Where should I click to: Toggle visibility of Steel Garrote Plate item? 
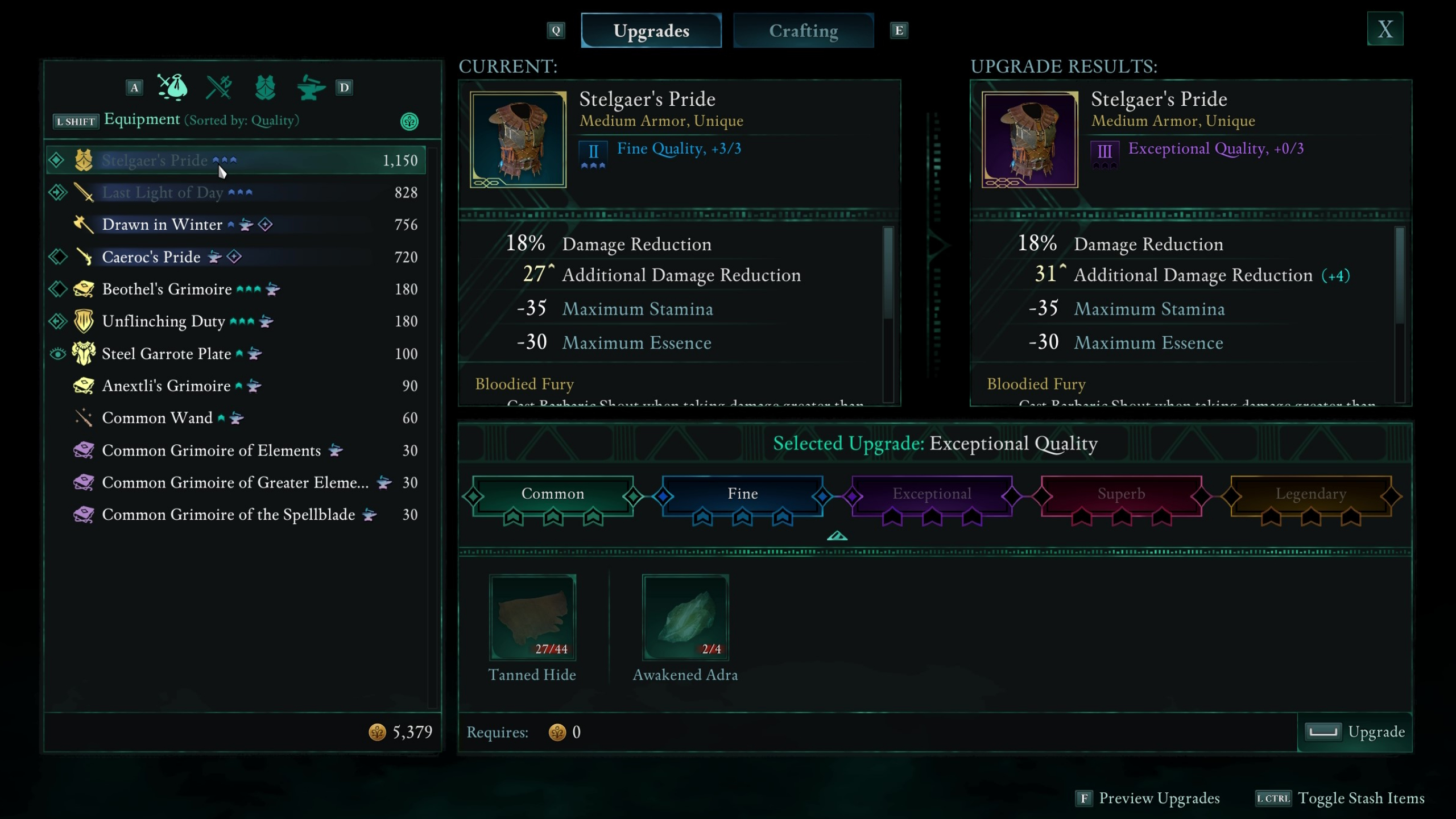coord(57,353)
